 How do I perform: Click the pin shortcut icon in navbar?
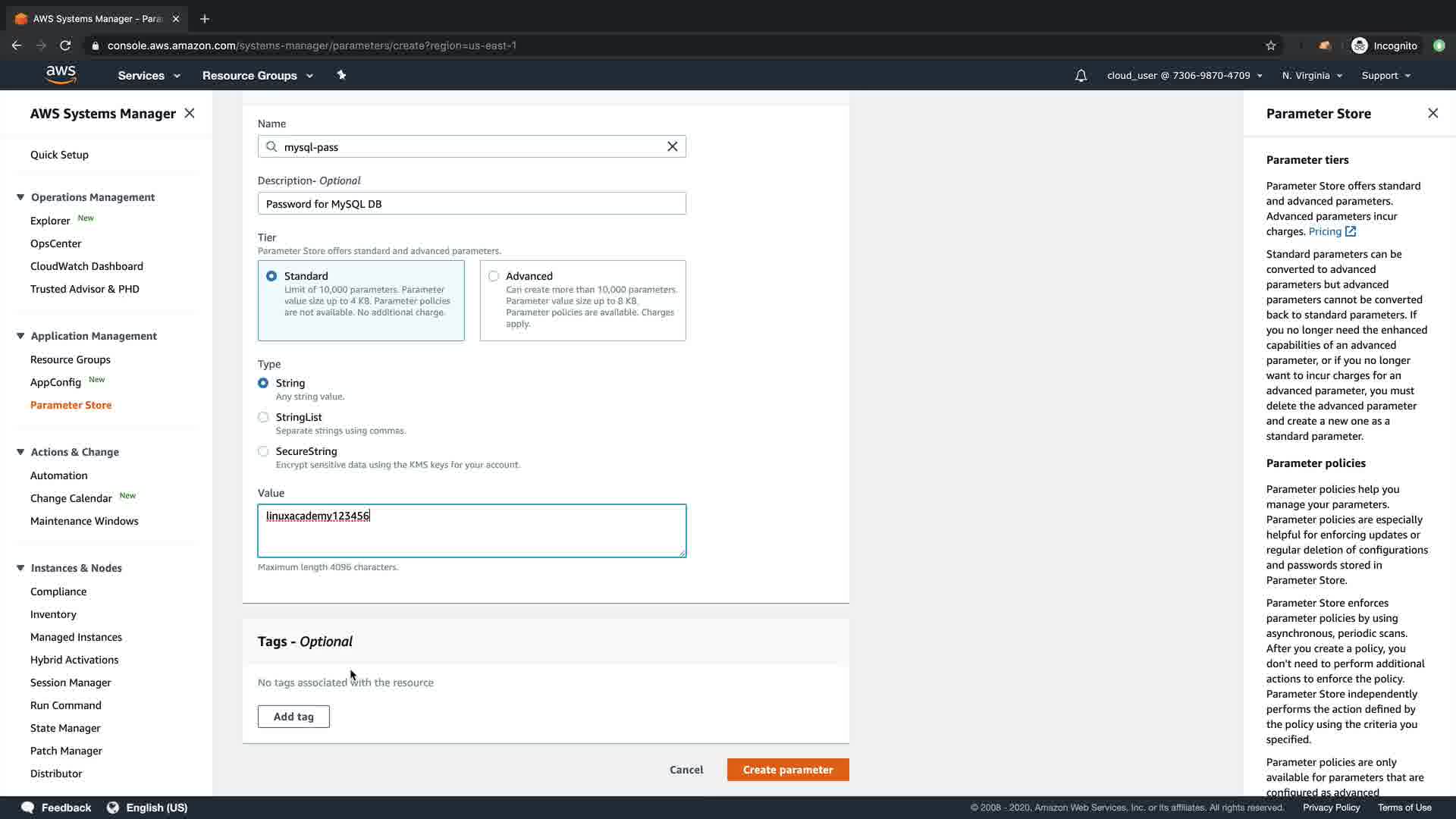click(x=341, y=75)
